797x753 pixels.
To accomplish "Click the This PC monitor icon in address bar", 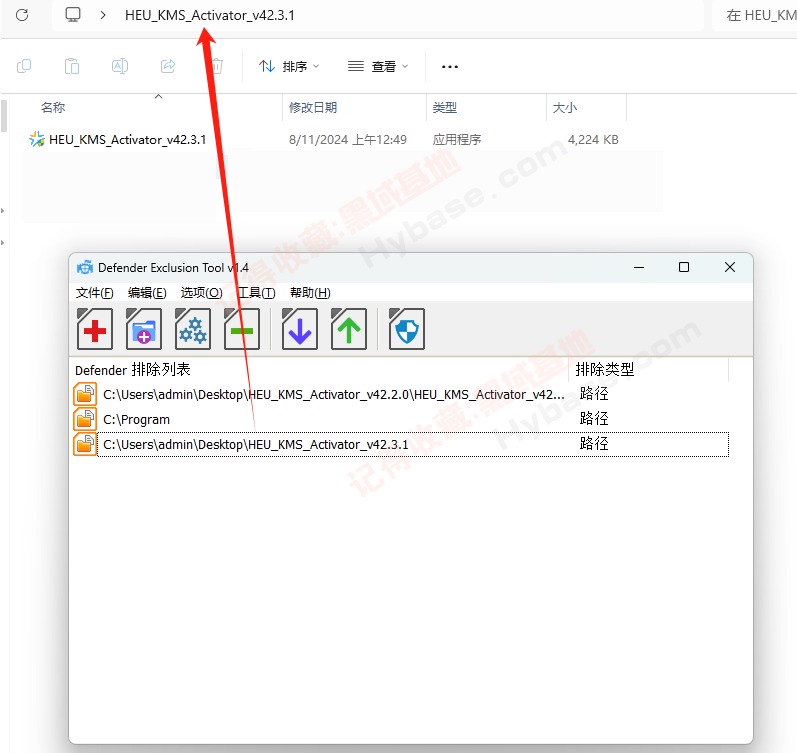I will tap(73, 15).
